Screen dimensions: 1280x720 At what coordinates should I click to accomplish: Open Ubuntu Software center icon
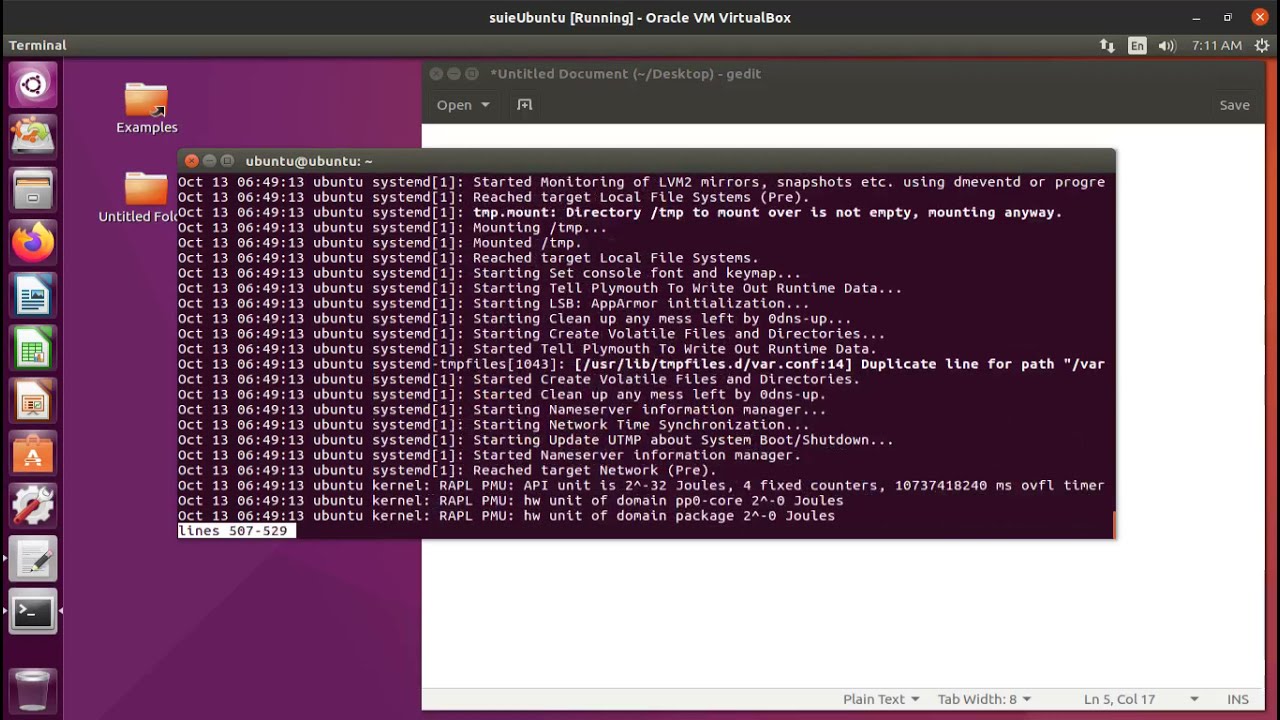point(32,455)
